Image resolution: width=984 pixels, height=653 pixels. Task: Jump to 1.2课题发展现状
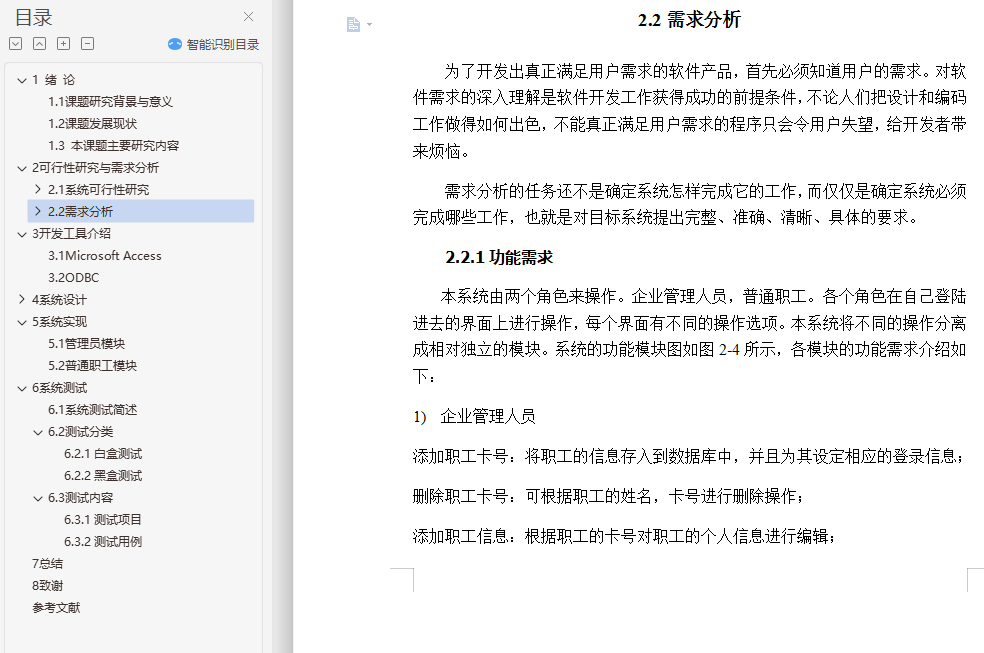point(92,124)
